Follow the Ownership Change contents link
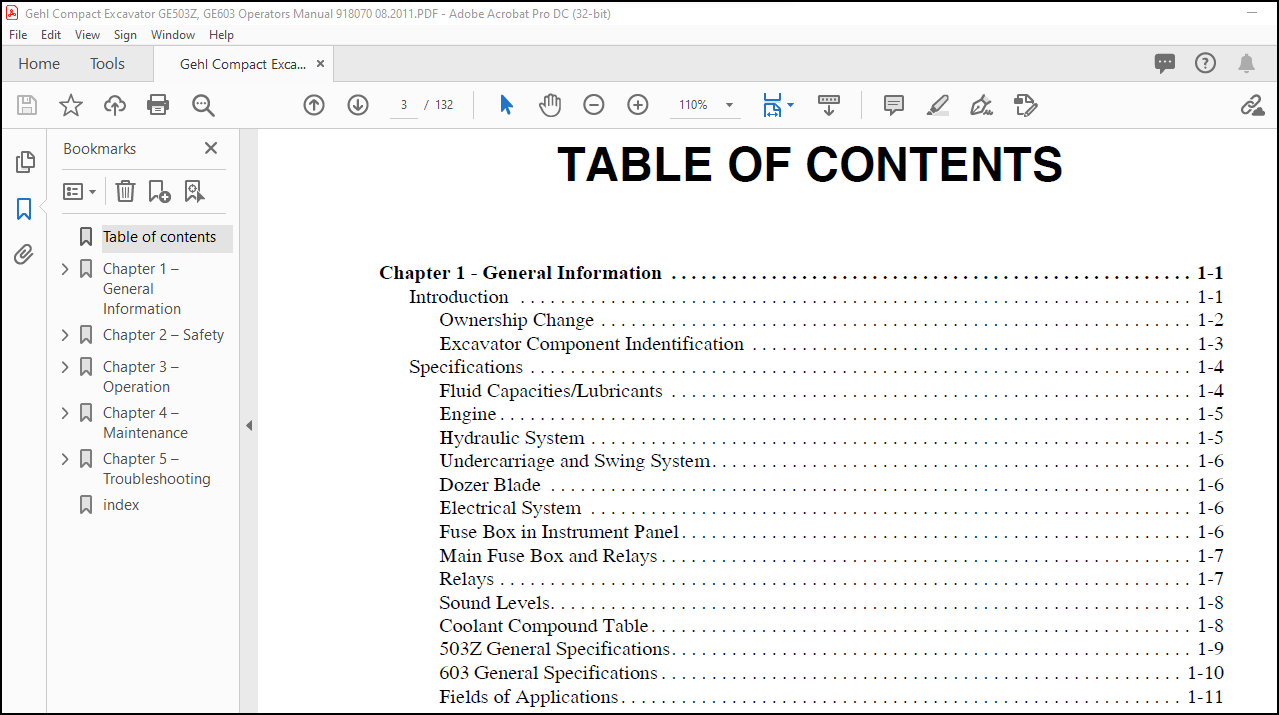1279x715 pixels. [516, 320]
